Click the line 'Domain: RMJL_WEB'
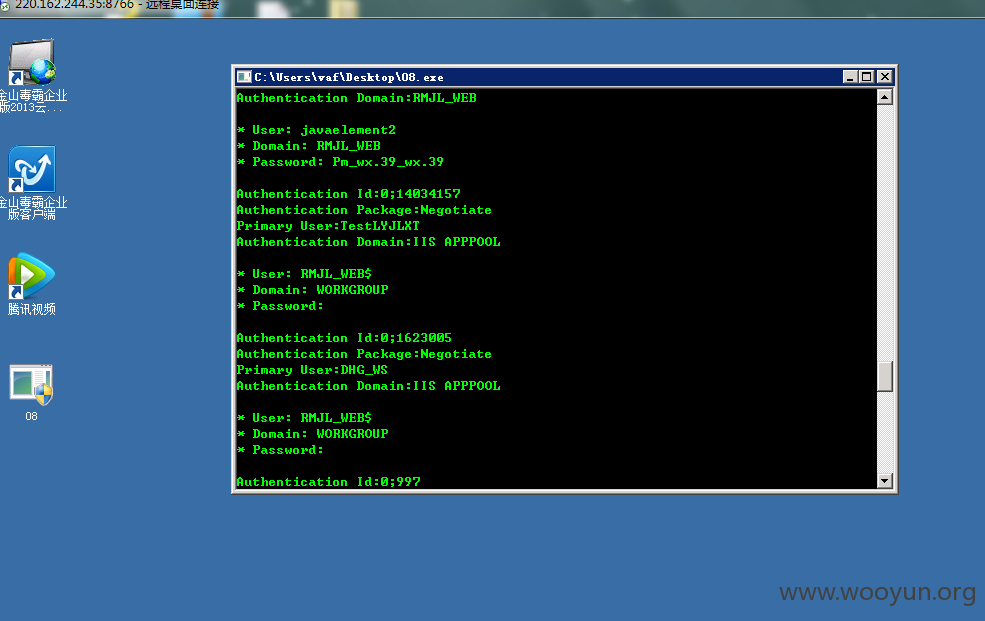This screenshot has width=985, height=621. pos(308,146)
